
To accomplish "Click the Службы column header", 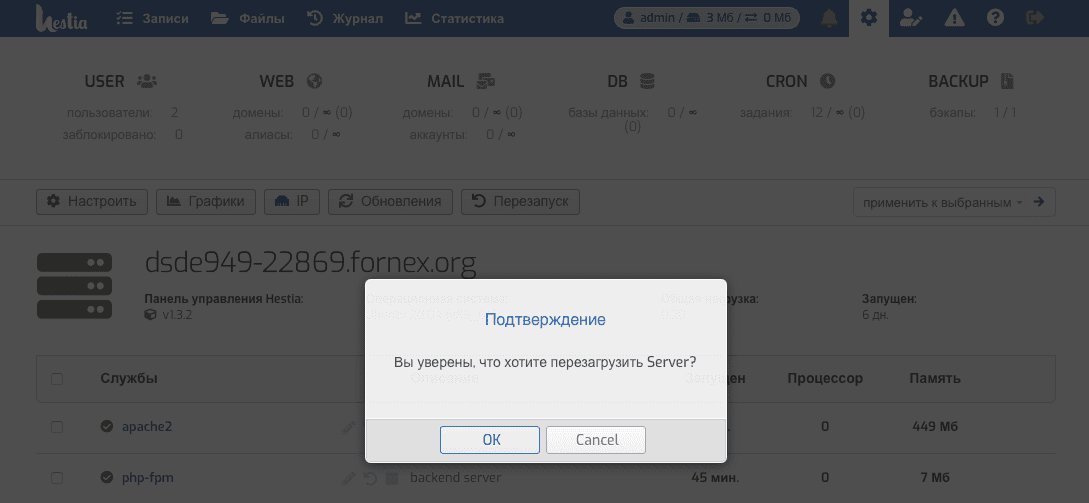I will click(x=129, y=379).
